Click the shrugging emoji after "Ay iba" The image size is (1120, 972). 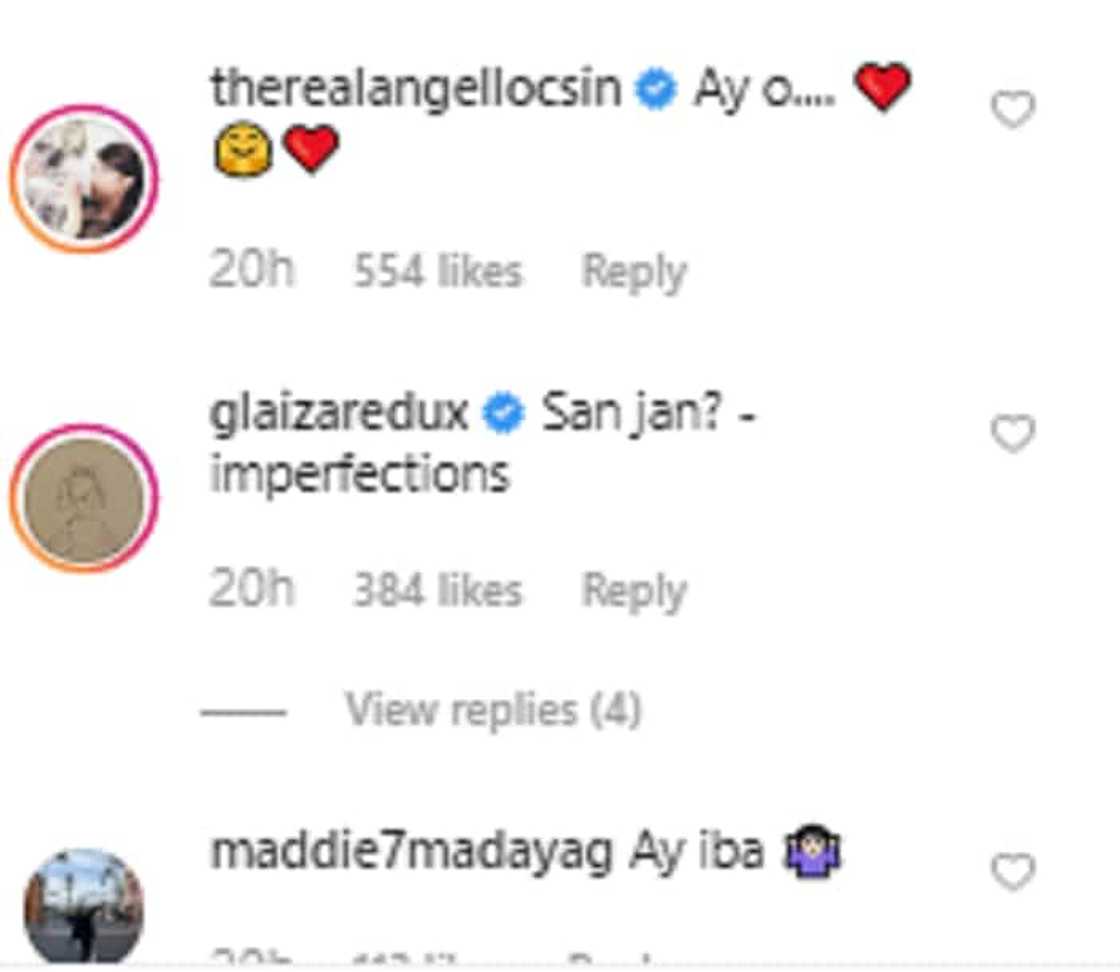(814, 853)
